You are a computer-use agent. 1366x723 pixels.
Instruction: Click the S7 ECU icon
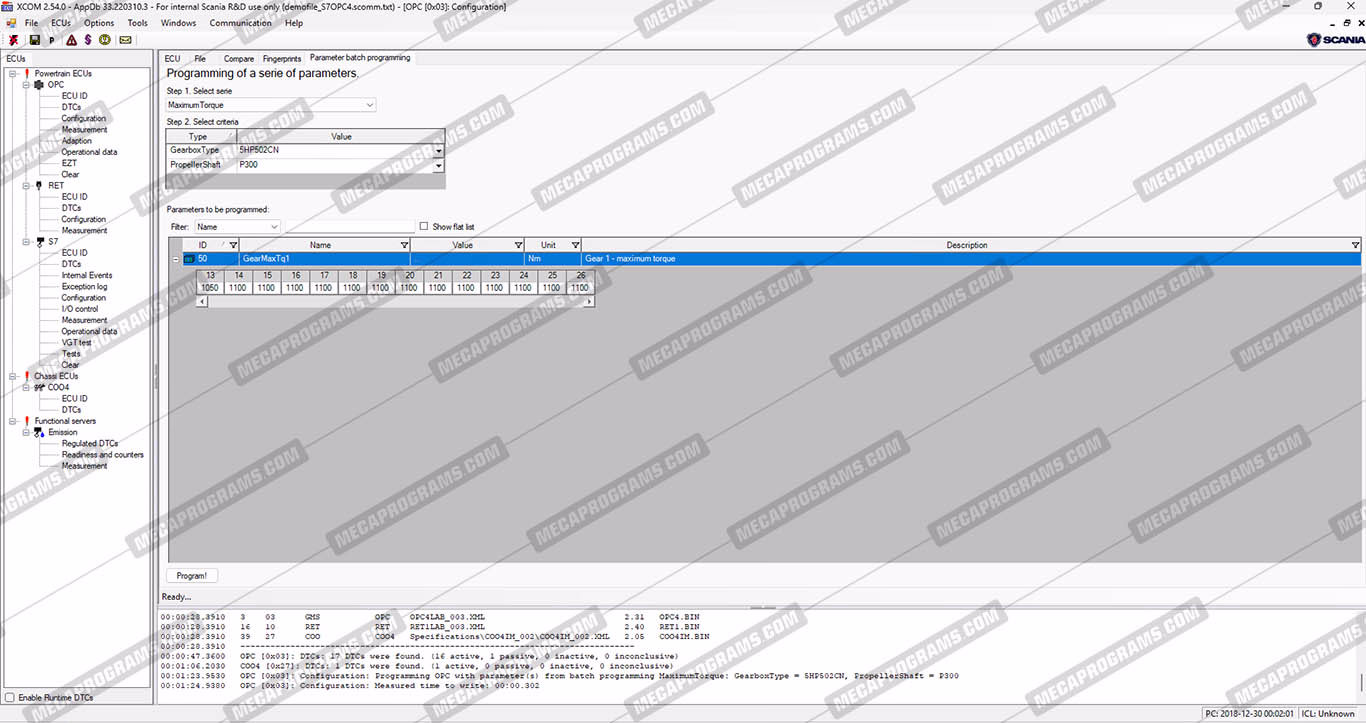pos(40,242)
